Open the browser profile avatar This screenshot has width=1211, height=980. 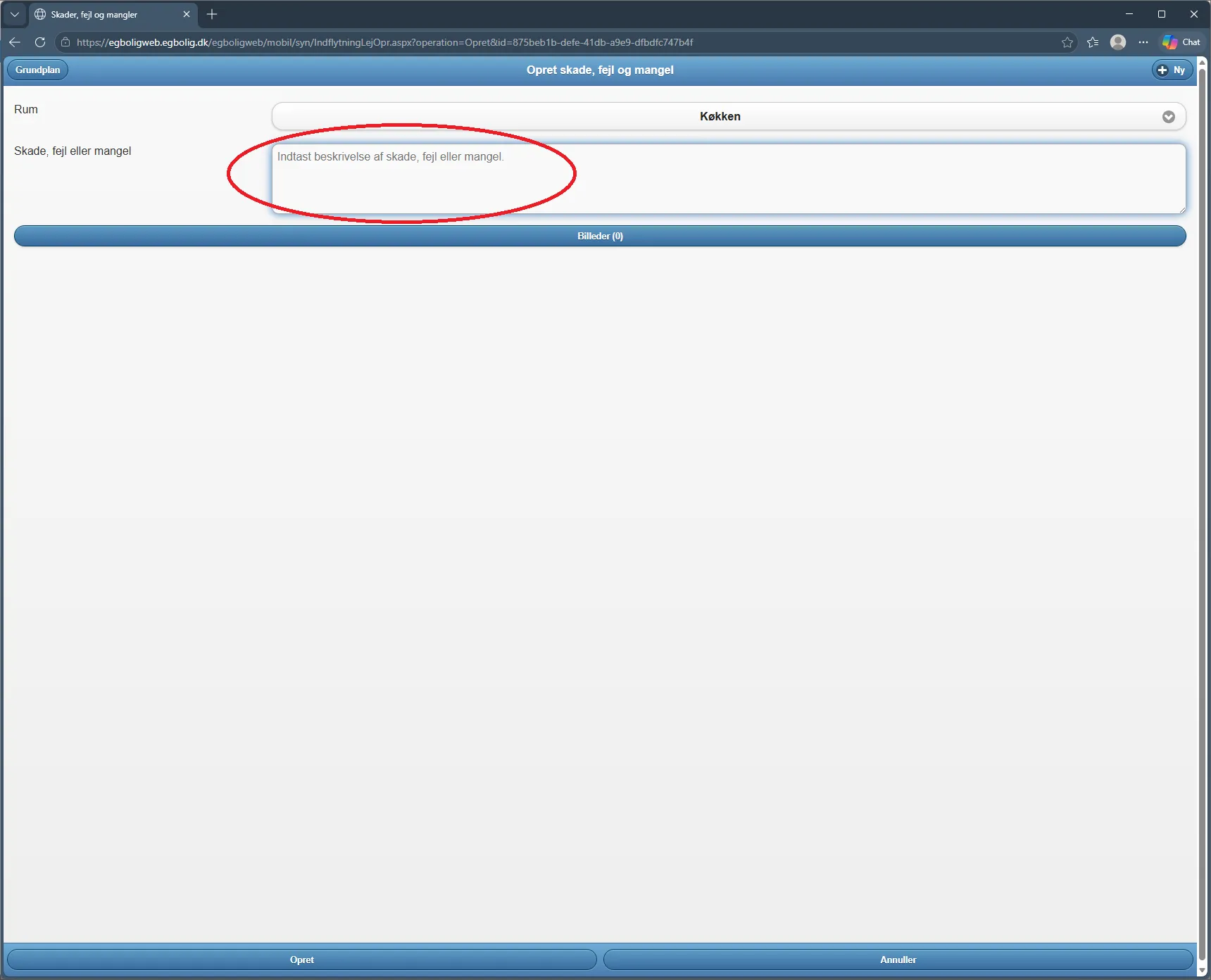[1118, 42]
